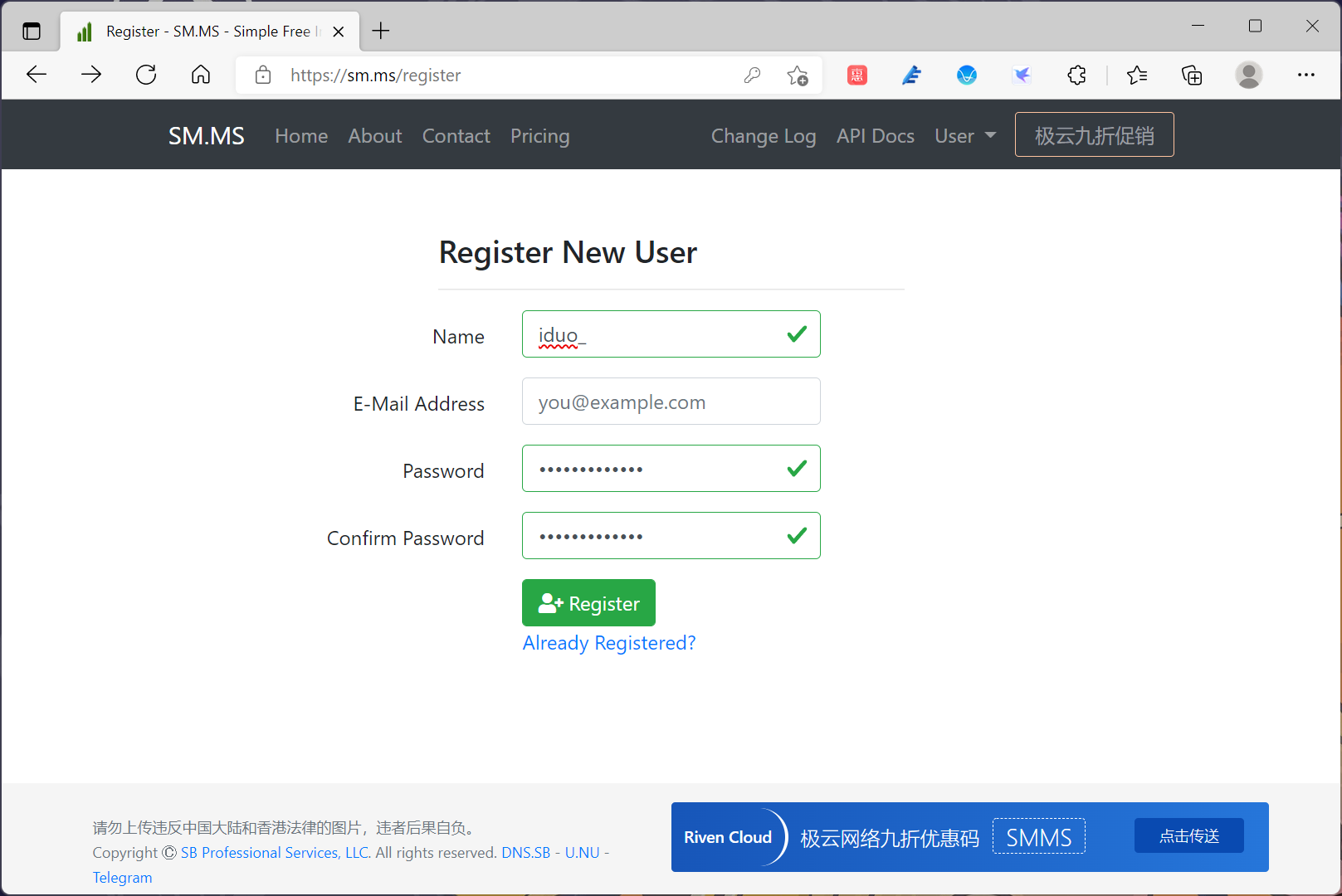
Task: Click the site security lock icon
Action: (x=262, y=75)
